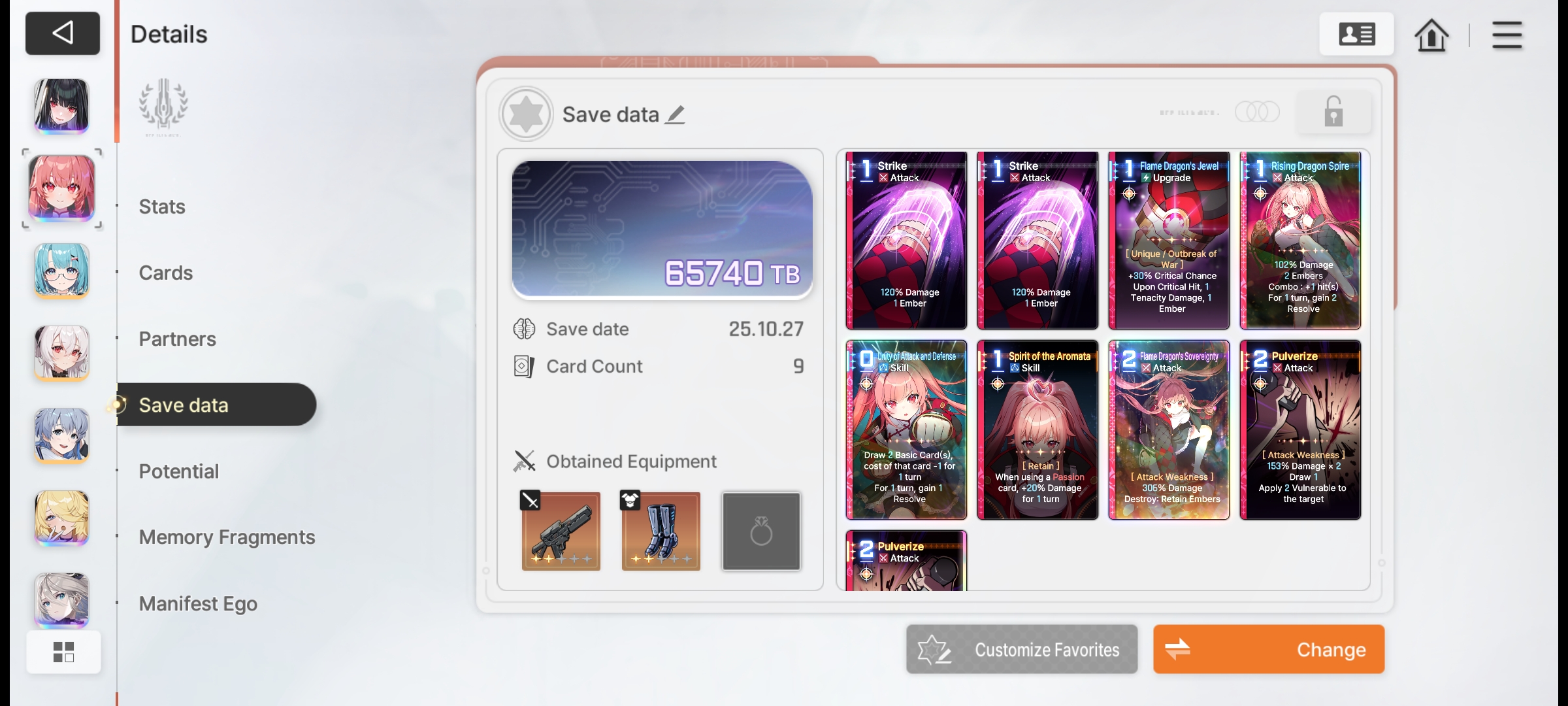Viewport: 1568px width, 706px height.
Task: Click the Customize Favorites button
Action: pyautogui.click(x=1022, y=649)
